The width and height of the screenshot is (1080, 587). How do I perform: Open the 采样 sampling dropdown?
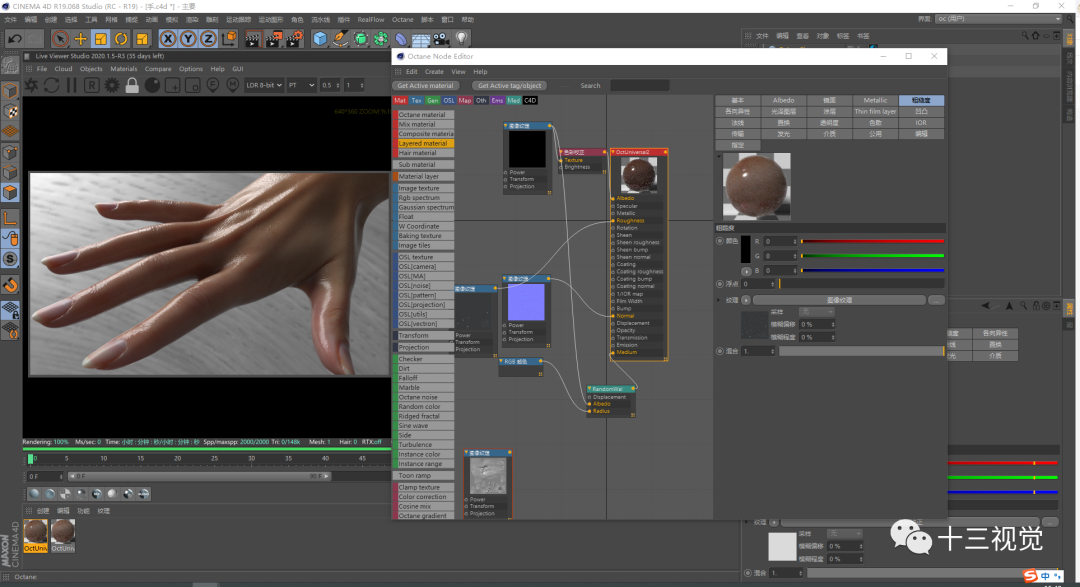coord(817,312)
